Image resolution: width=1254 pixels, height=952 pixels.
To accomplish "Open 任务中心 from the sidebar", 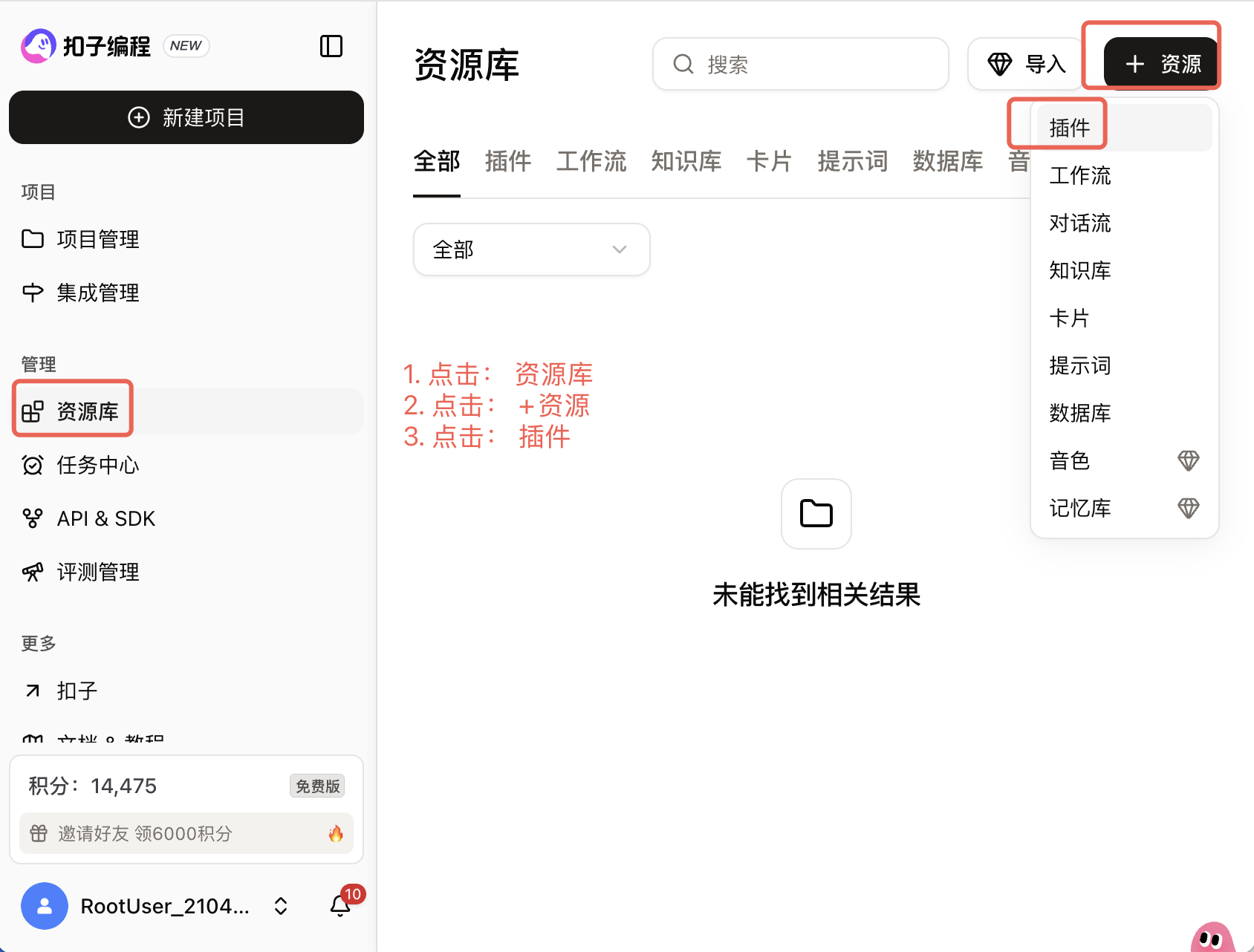I will 97,466.
